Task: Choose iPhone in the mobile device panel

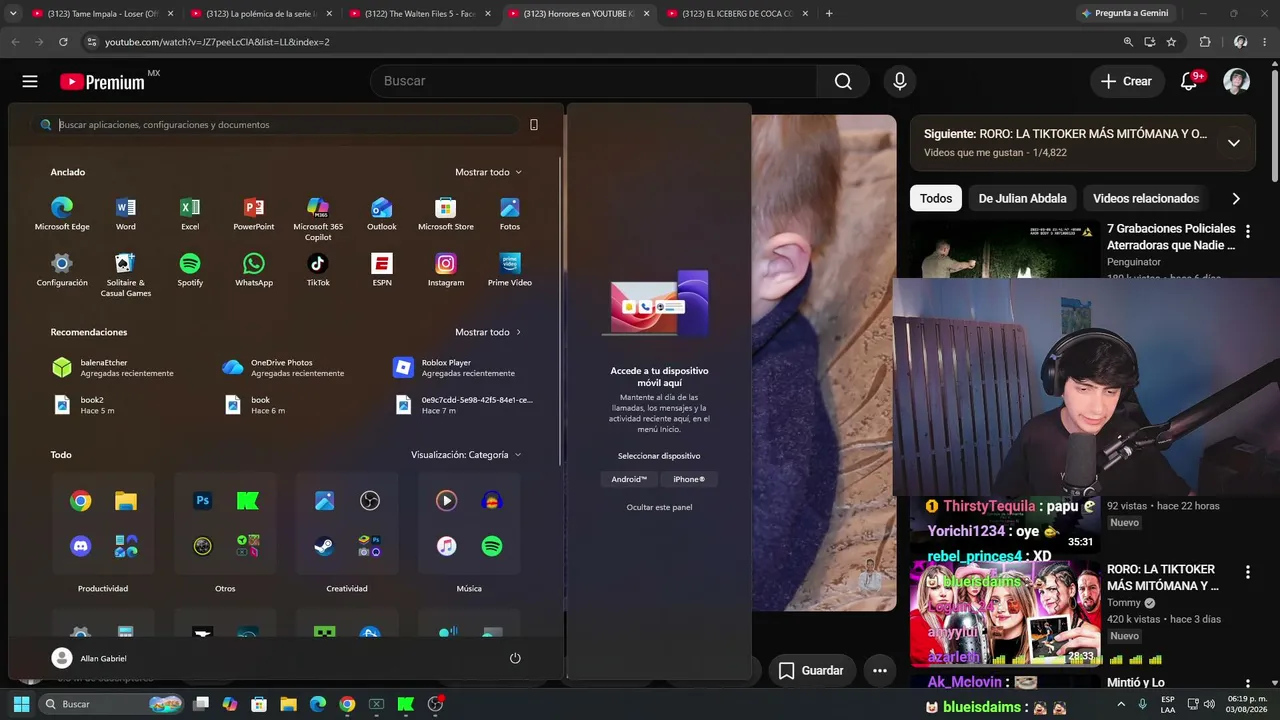Action: [689, 480]
